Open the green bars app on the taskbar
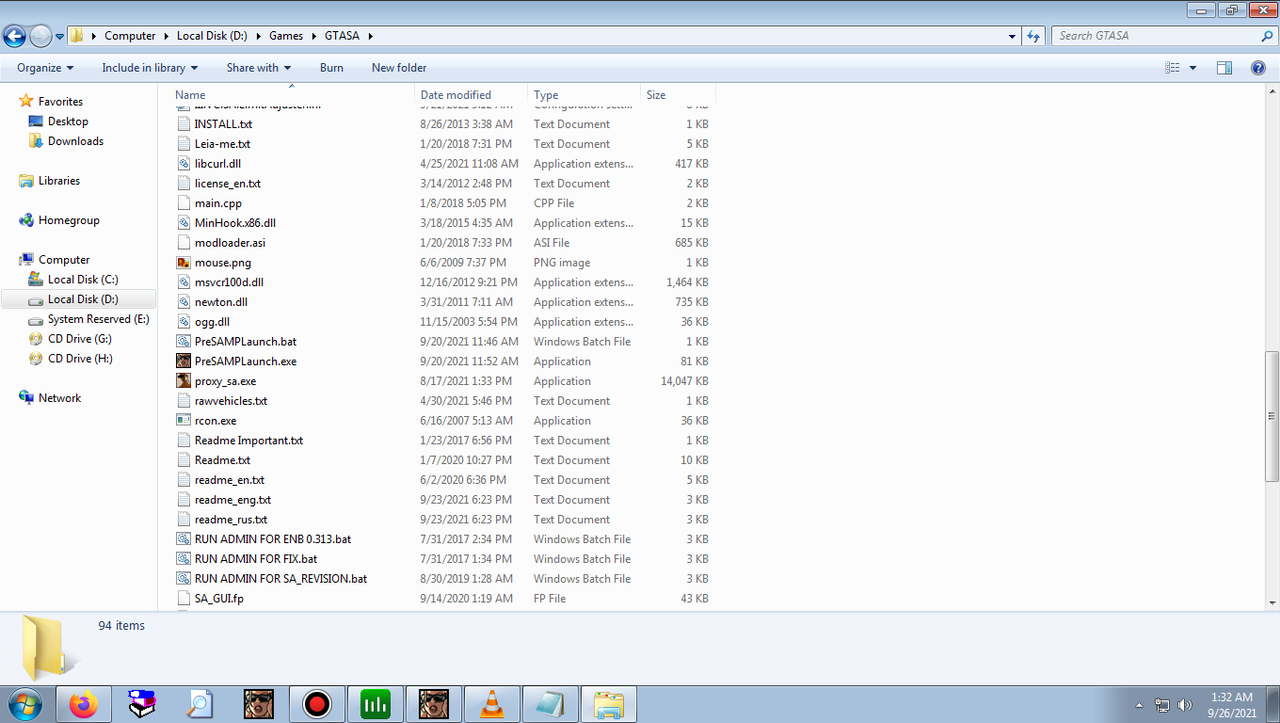 pyautogui.click(x=375, y=705)
